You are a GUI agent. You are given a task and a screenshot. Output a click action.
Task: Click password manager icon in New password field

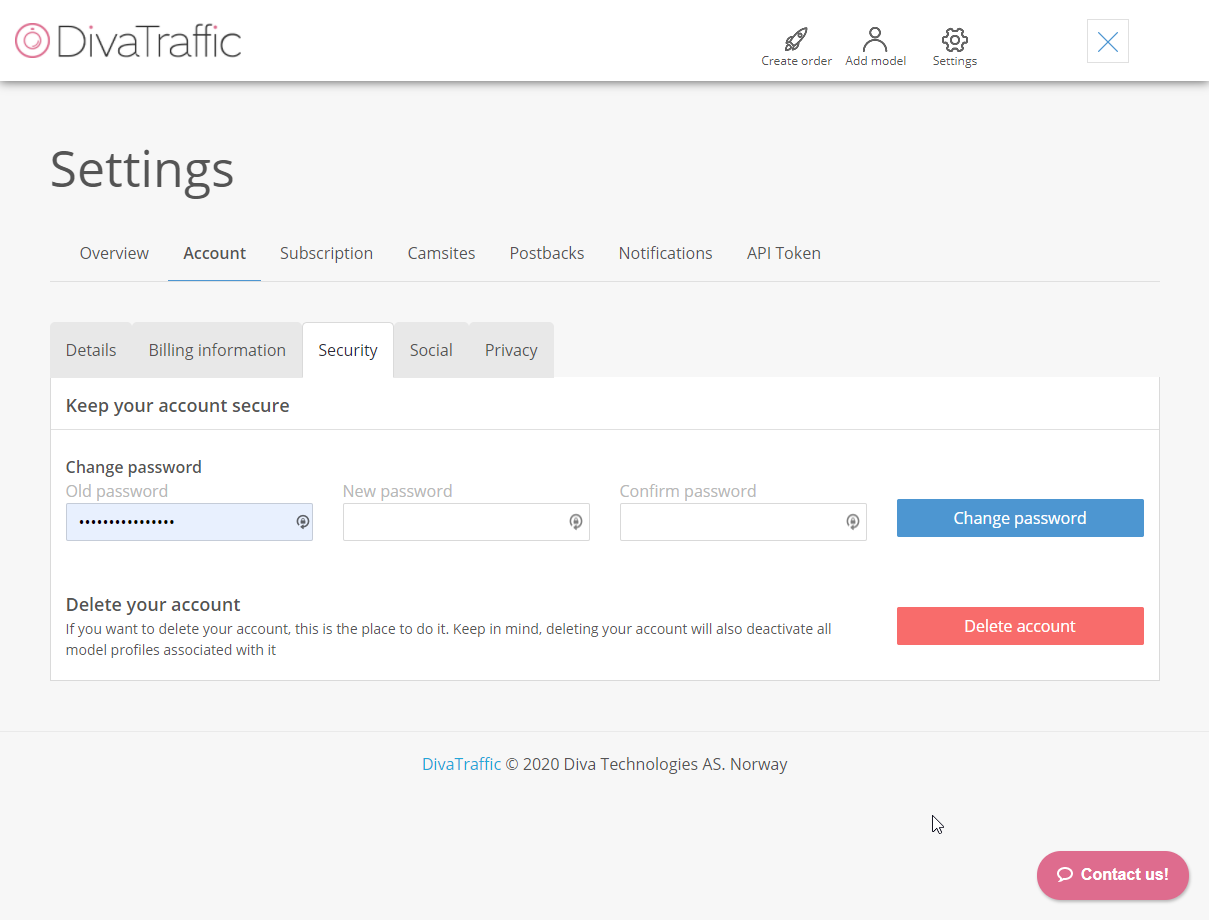point(576,522)
